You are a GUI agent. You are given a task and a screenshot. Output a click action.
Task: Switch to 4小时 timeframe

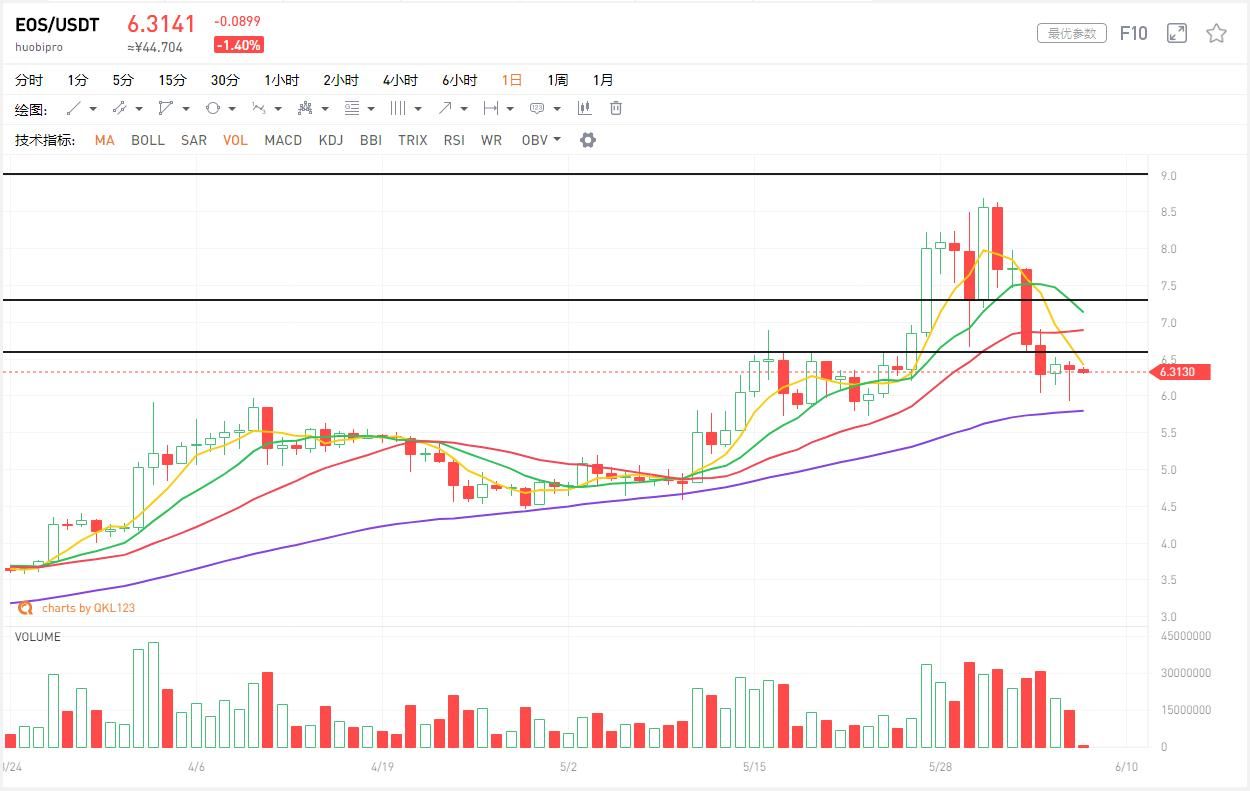tap(400, 80)
